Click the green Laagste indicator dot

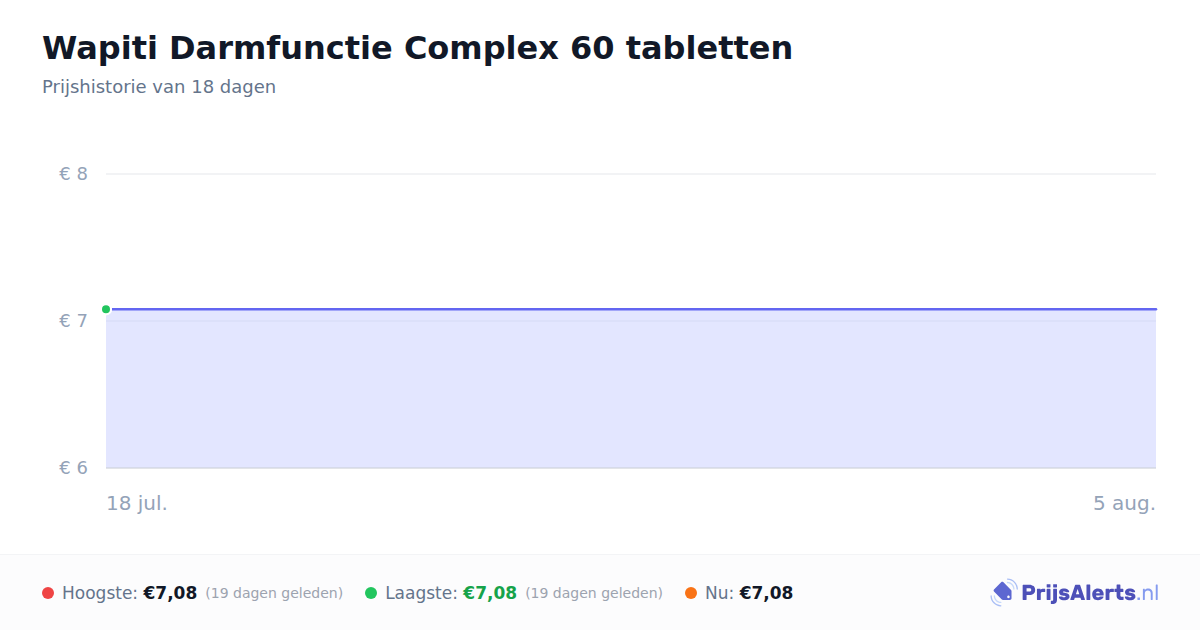point(371,593)
